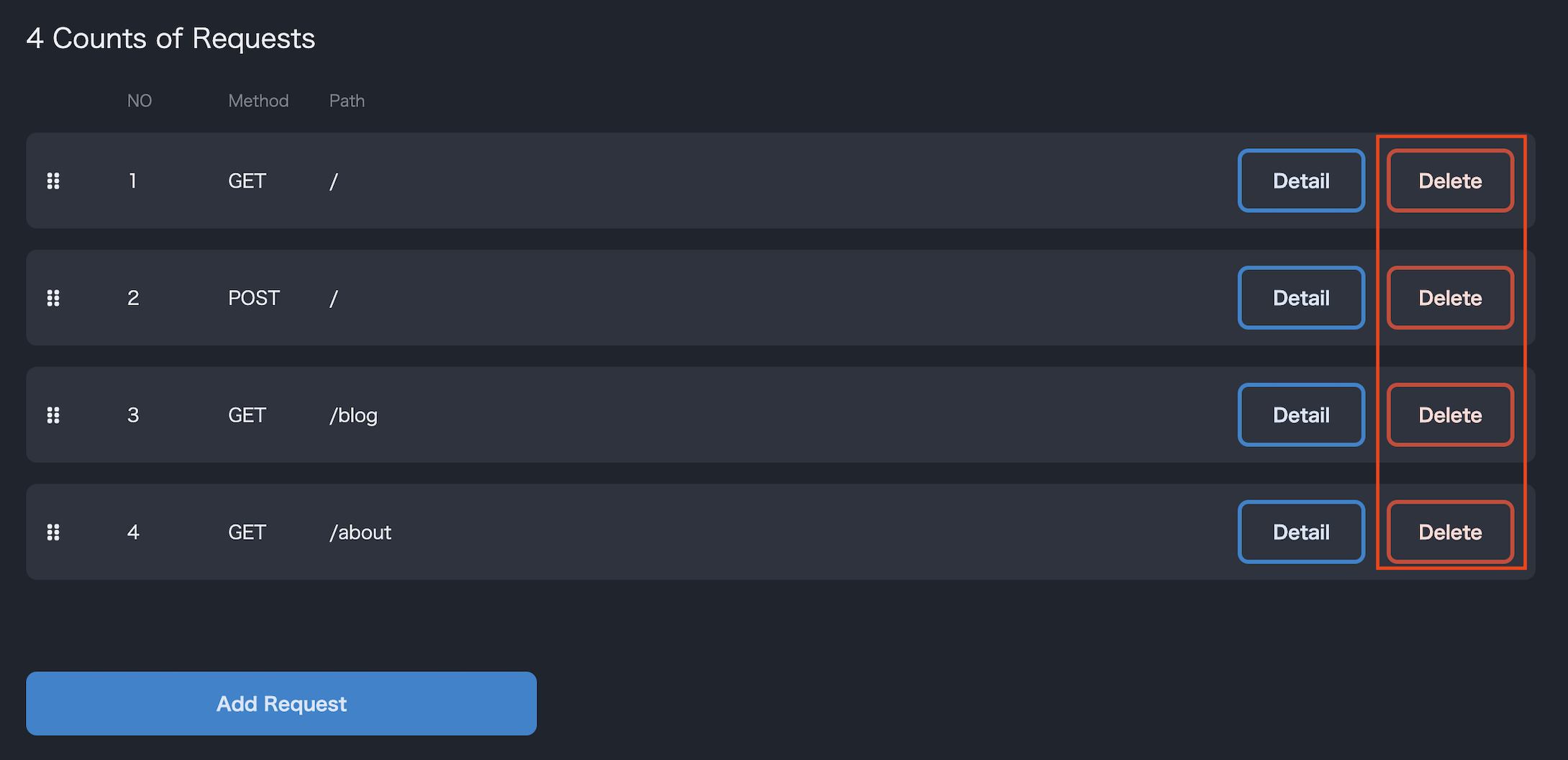Image resolution: width=1568 pixels, height=760 pixels.
Task: Click the drag handle for /about request
Action: tap(53, 533)
